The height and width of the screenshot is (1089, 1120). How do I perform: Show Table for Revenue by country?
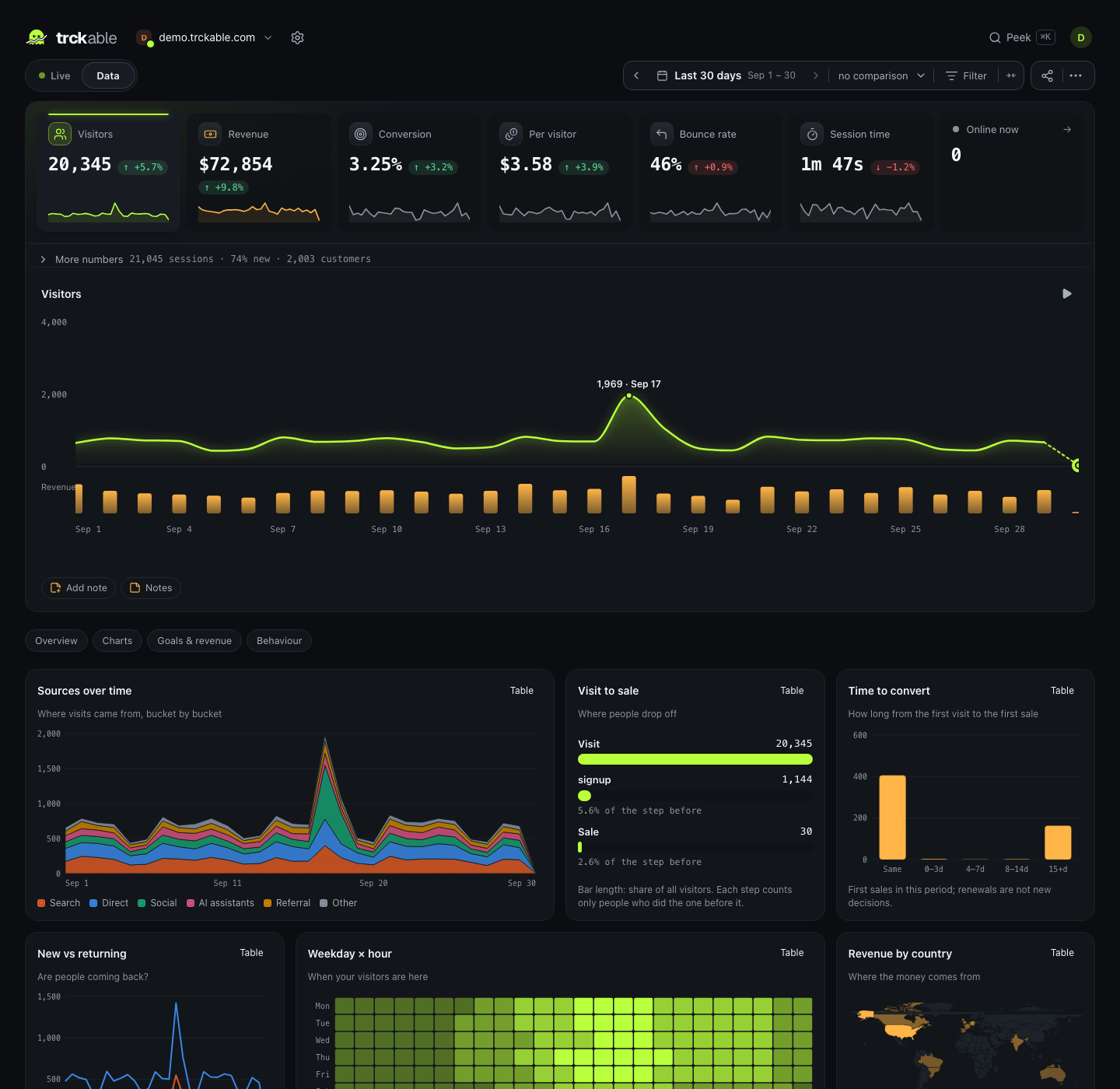click(x=1062, y=953)
